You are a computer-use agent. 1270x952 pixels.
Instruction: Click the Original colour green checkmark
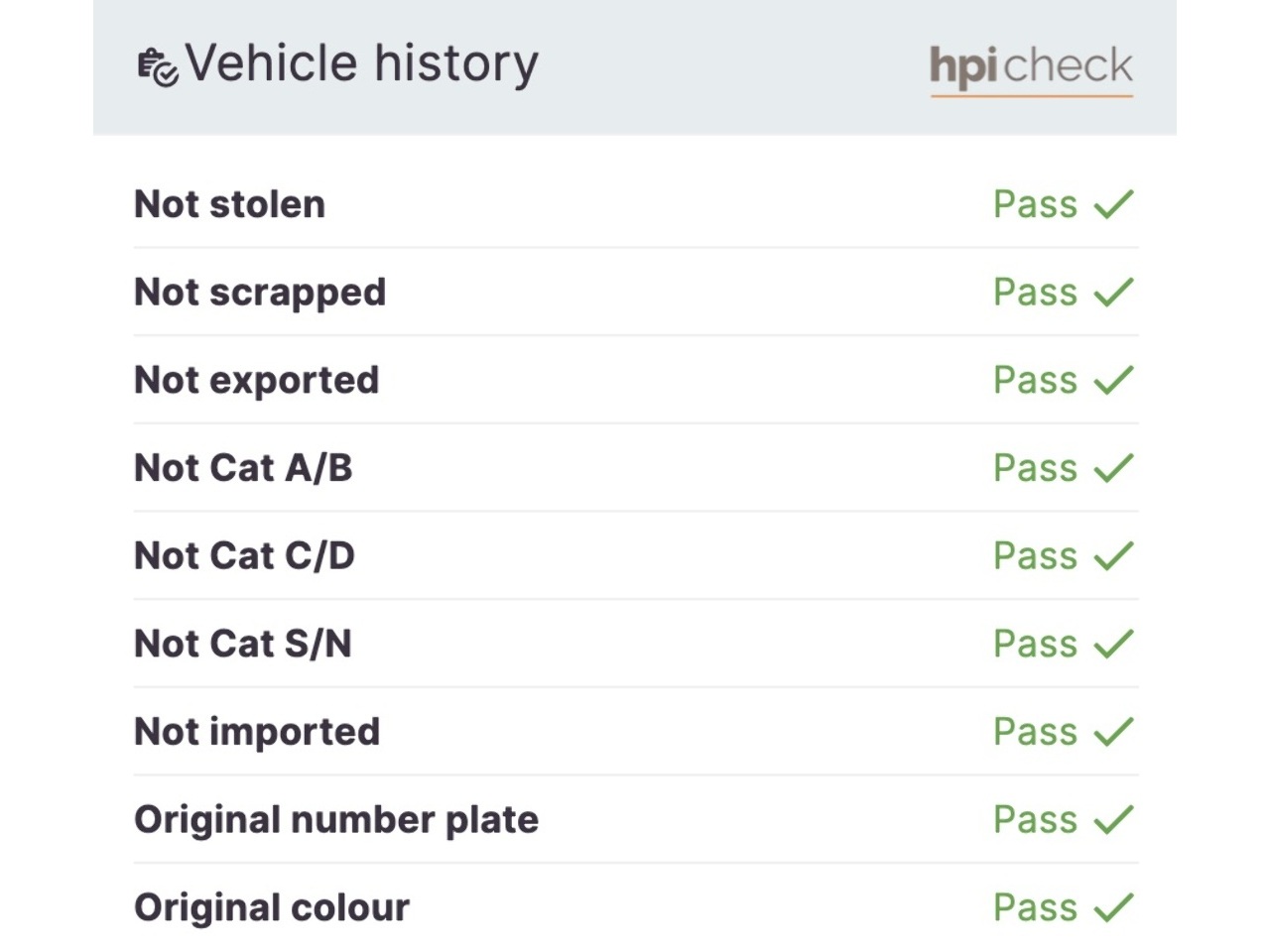pos(1113,907)
